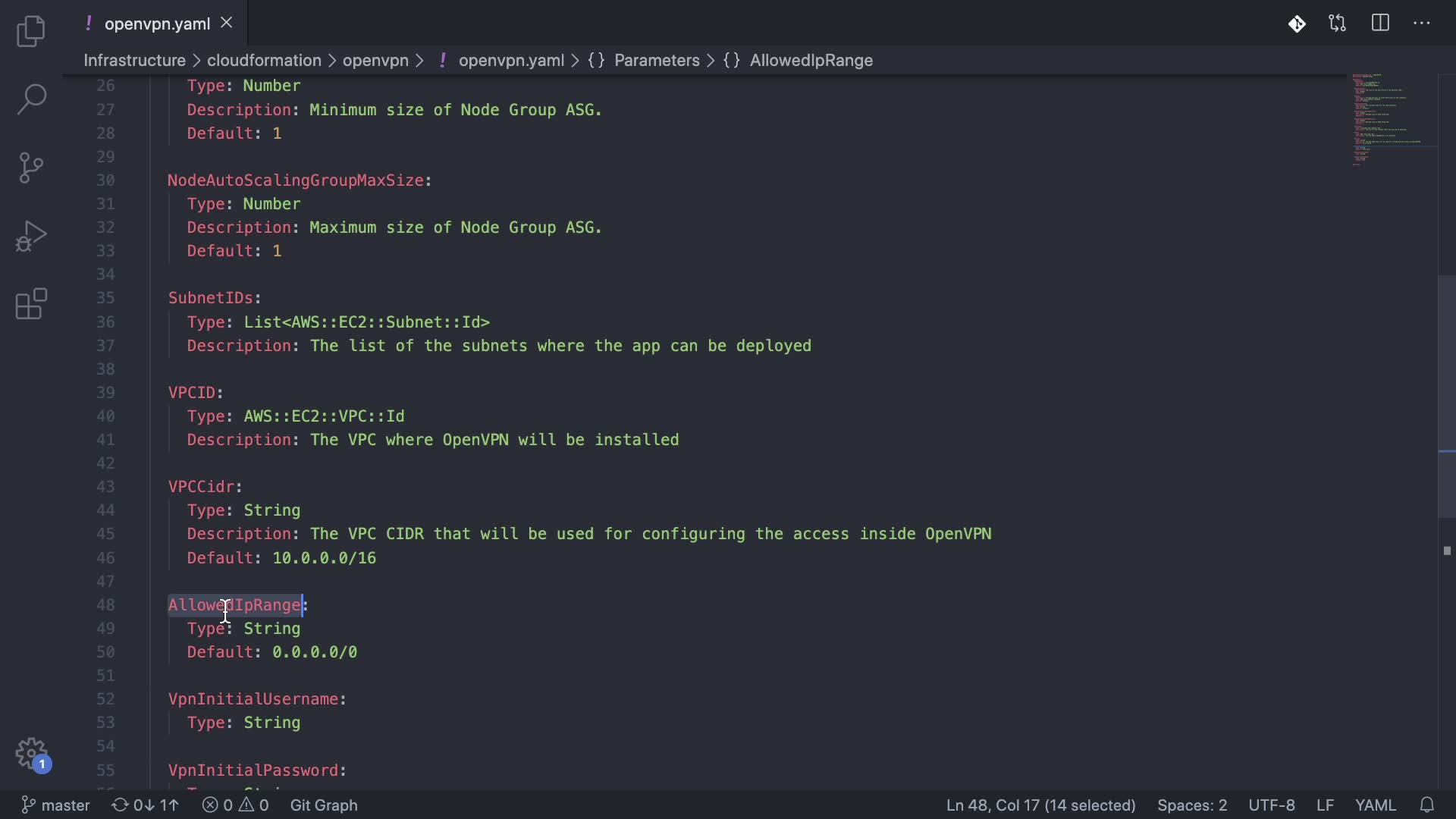This screenshot has height=819, width=1456.
Task: Open YAML language mode selector
Action: [x=1375, y=805]
